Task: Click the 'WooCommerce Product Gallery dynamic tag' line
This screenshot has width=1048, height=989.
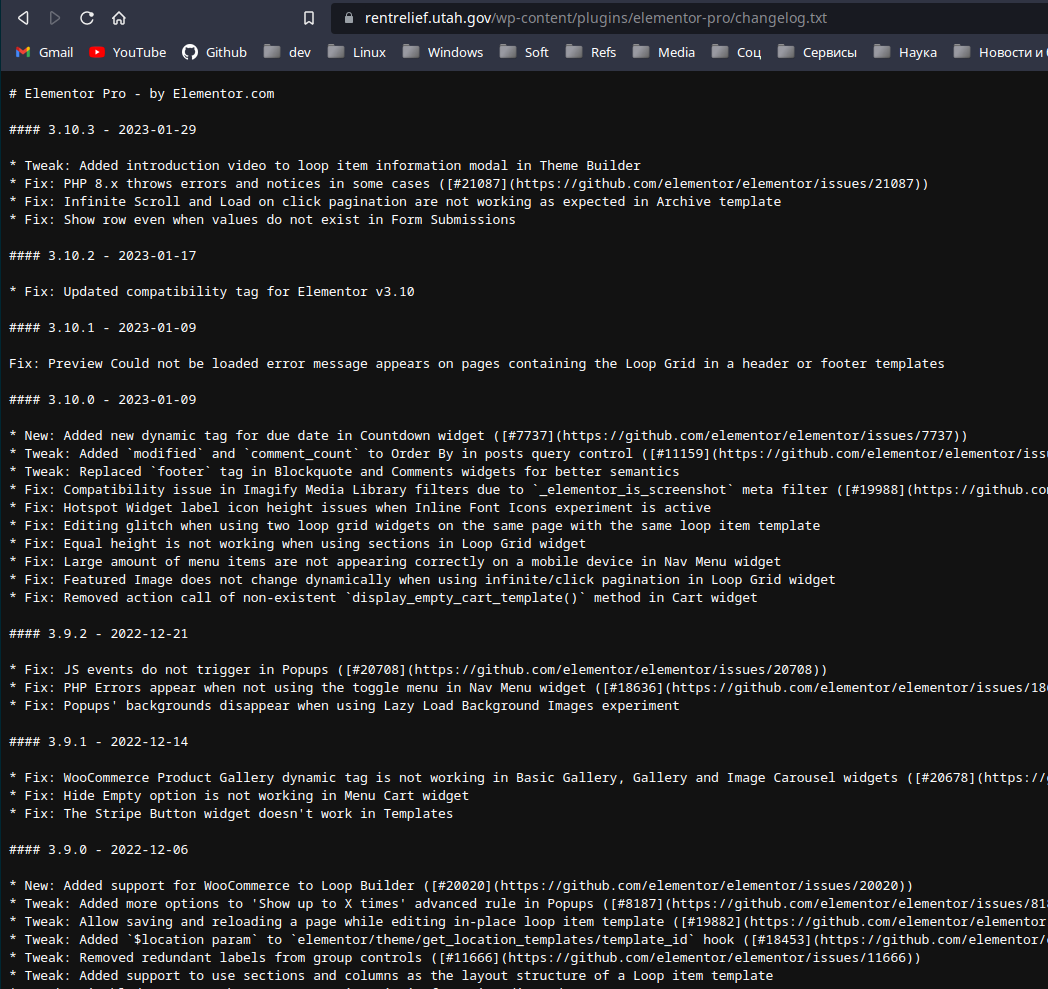Action: (x=528, y=779)
